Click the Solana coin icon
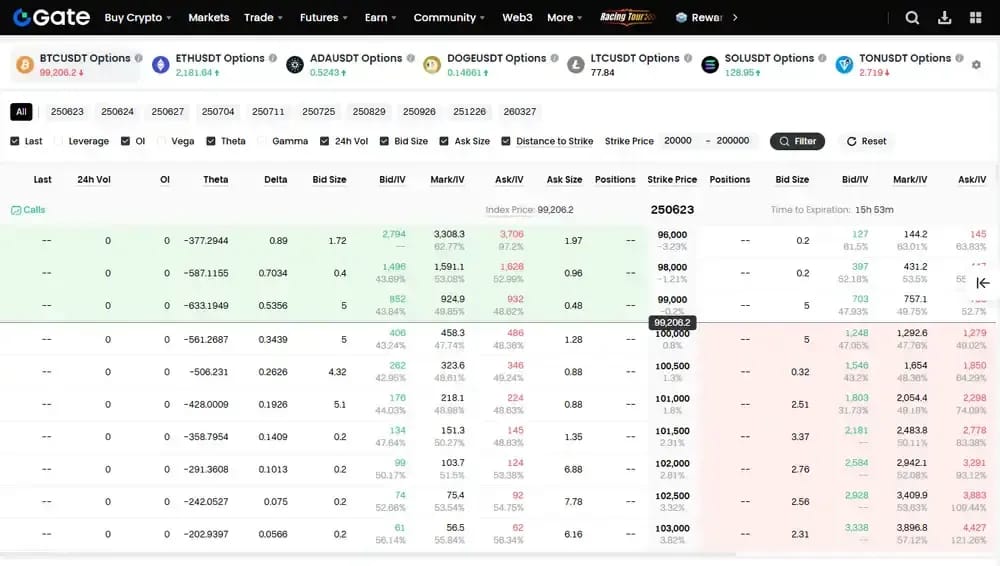Image resolution: width=1000 pixels, height=566 pixels. pyautogui.click(x=710, y=64)
